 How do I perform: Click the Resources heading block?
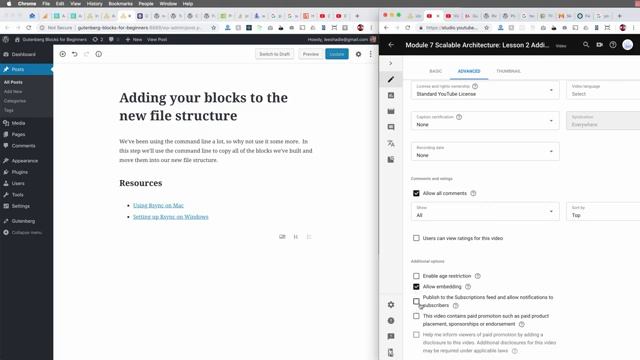(x=141, y=183)
